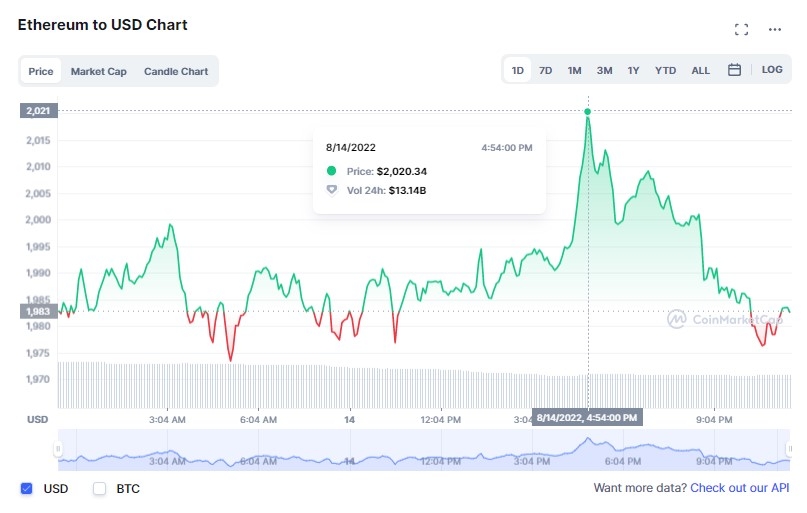Enter fullscreen chart view
807x513 pixels.
[741, 29]
